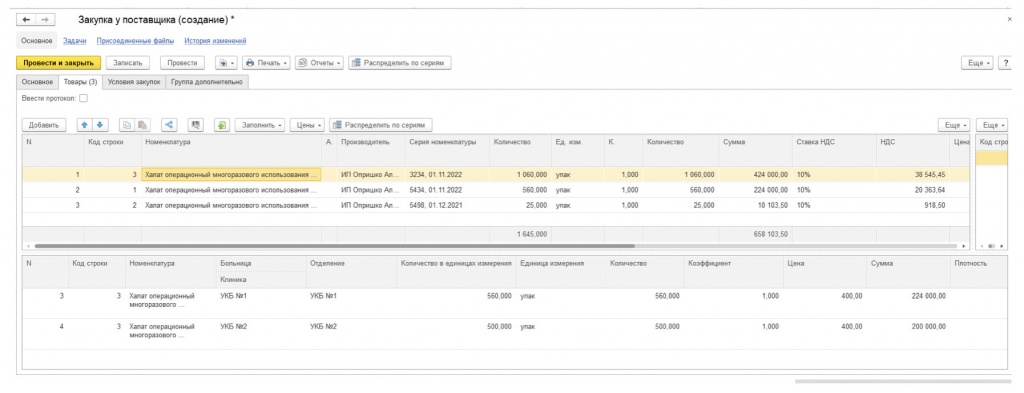This screenshot has height=393, width=1024.
Task: Move selected row down with blue arrow
Action: click(100, 125)
